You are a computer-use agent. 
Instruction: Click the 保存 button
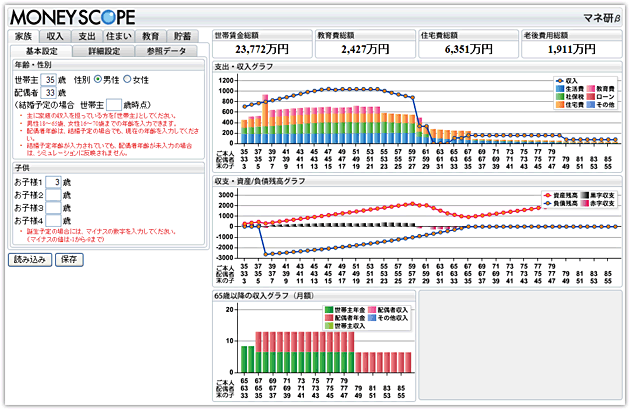(69, 260)
